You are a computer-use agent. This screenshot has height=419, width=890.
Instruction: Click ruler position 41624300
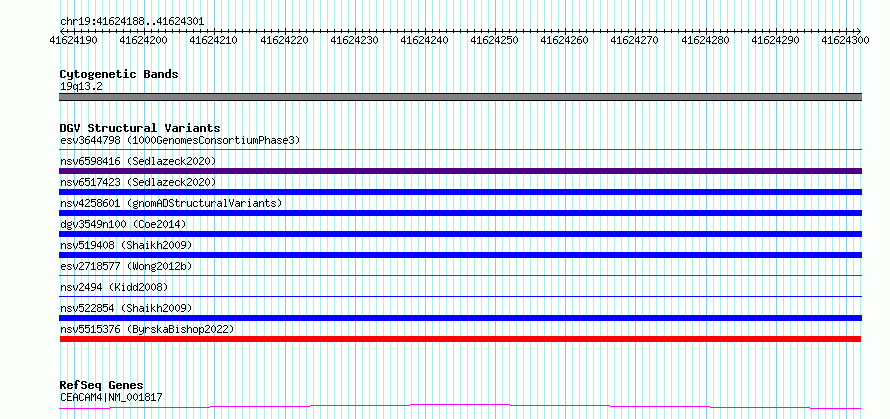[x=845, y=40]
